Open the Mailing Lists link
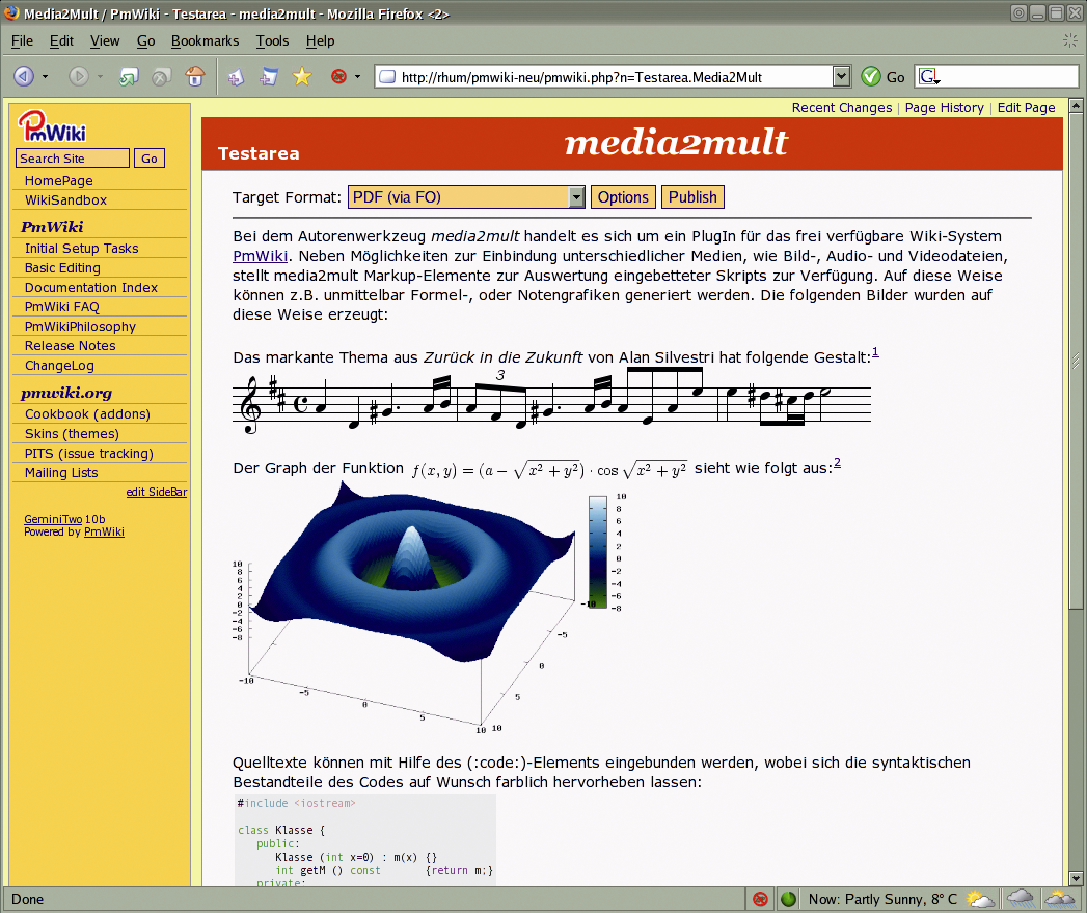1087x913 pixels. 62,473
